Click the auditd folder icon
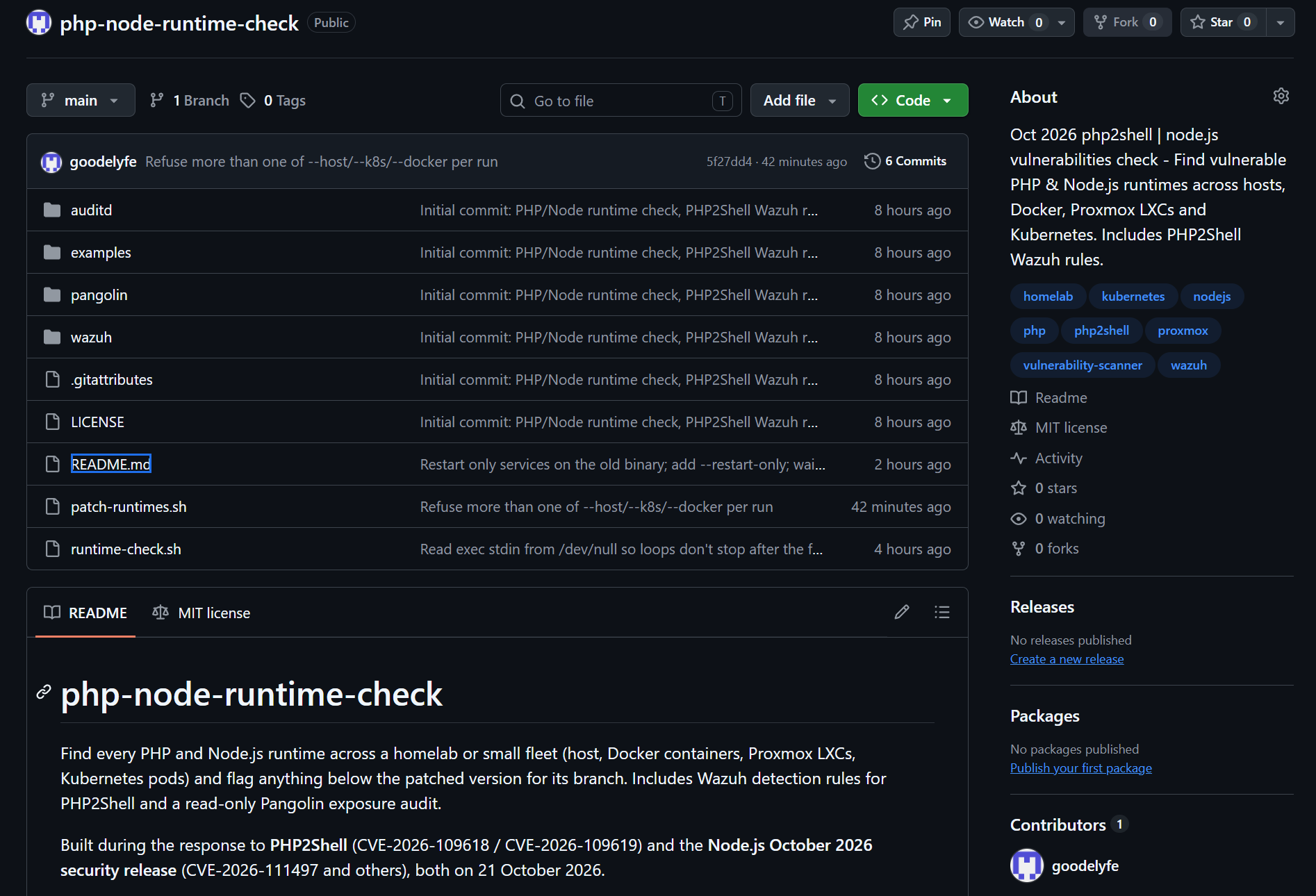 (x=52, y=210)
